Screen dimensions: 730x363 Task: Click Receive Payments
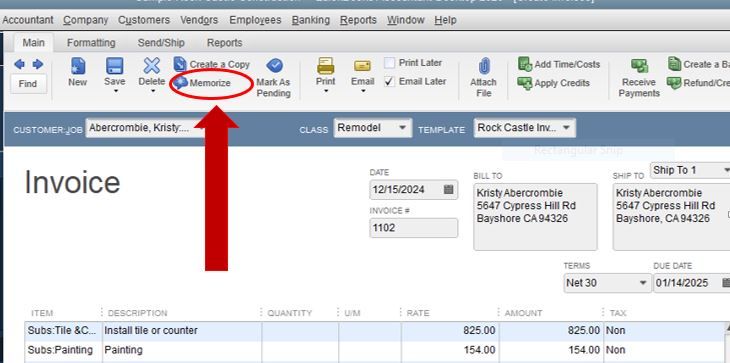639,78
